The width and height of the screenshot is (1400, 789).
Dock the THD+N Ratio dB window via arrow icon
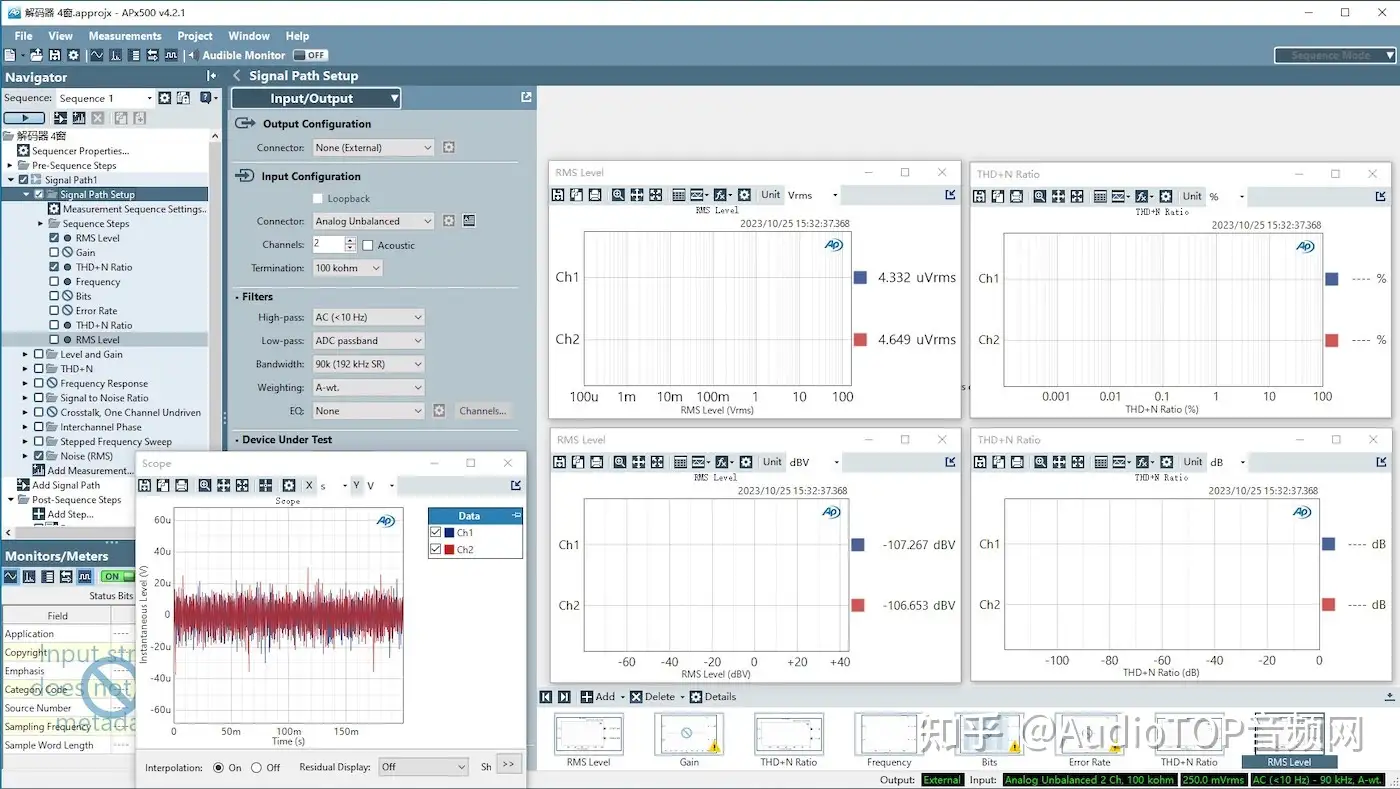1382,462
